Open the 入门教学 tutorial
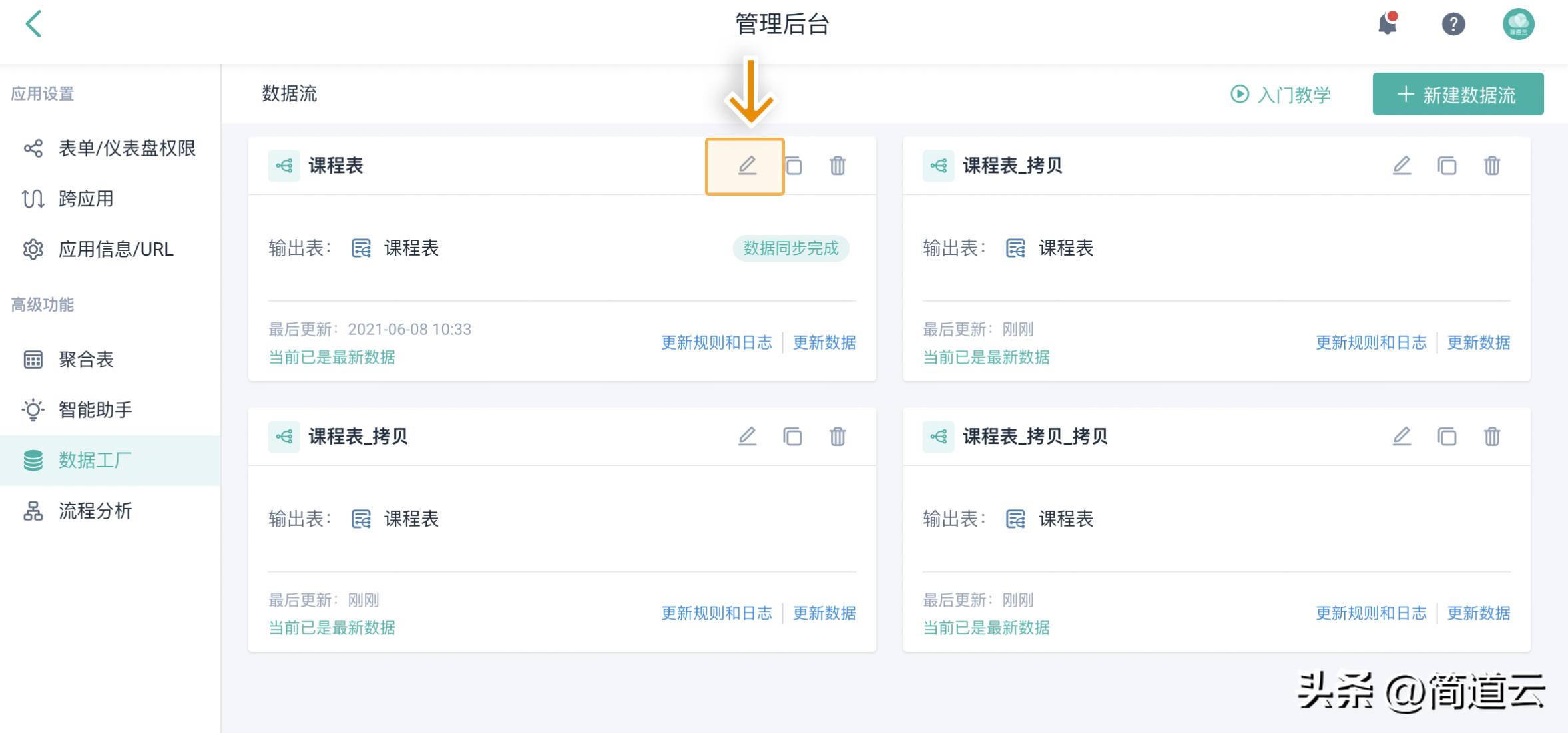1568x733 pixels. 1280,94
